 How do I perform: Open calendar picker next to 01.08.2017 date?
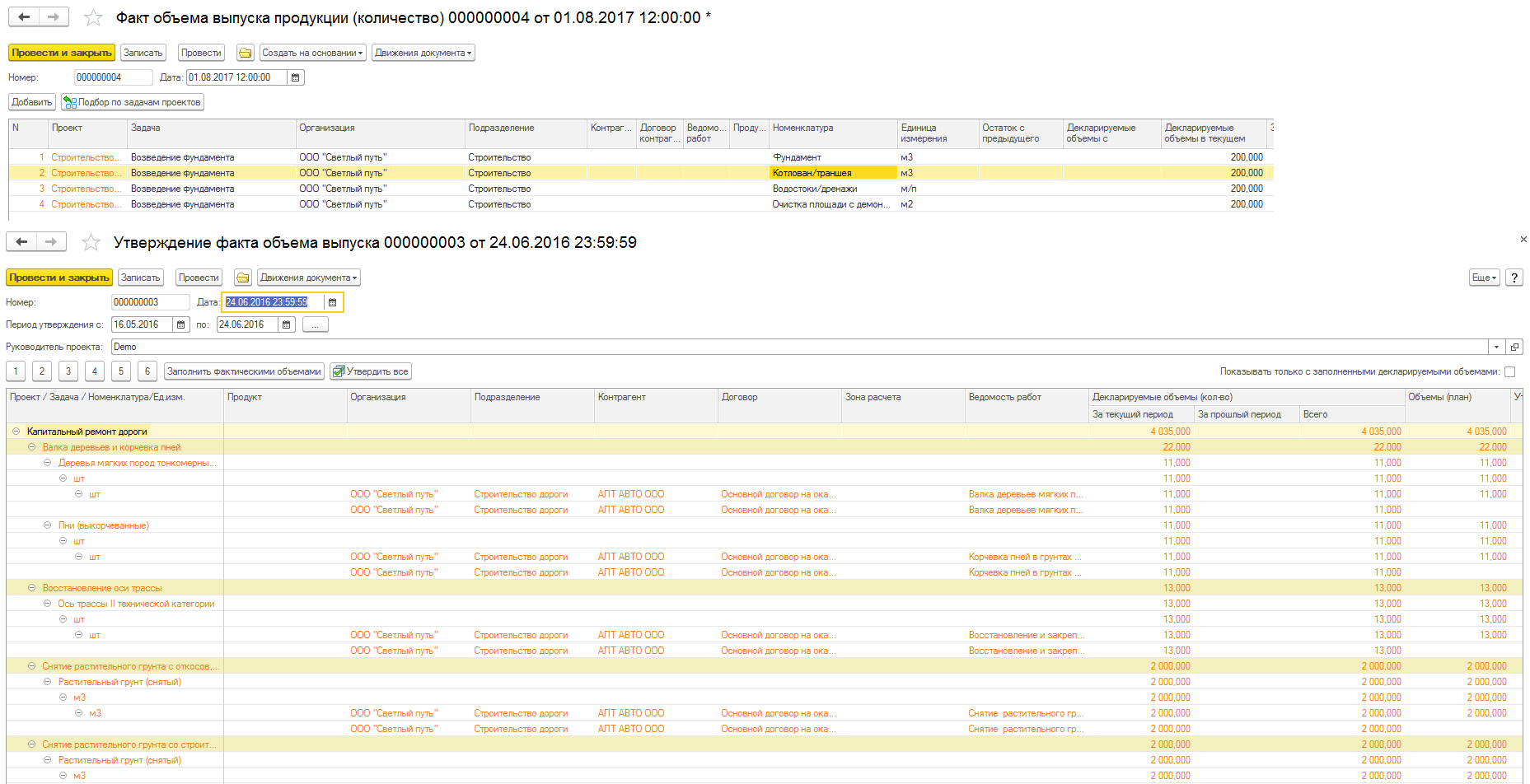point(296,77)
